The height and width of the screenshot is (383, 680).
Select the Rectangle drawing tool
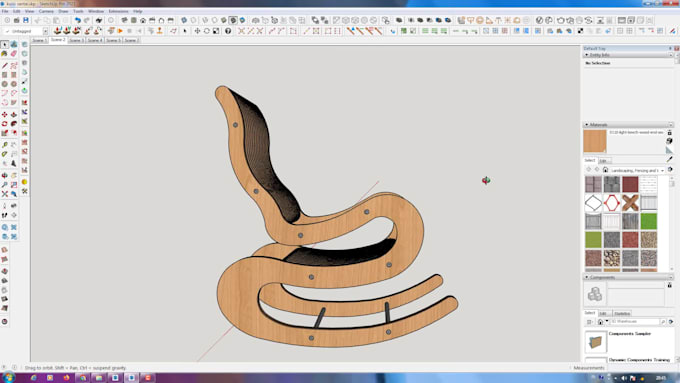coord(4,75)
